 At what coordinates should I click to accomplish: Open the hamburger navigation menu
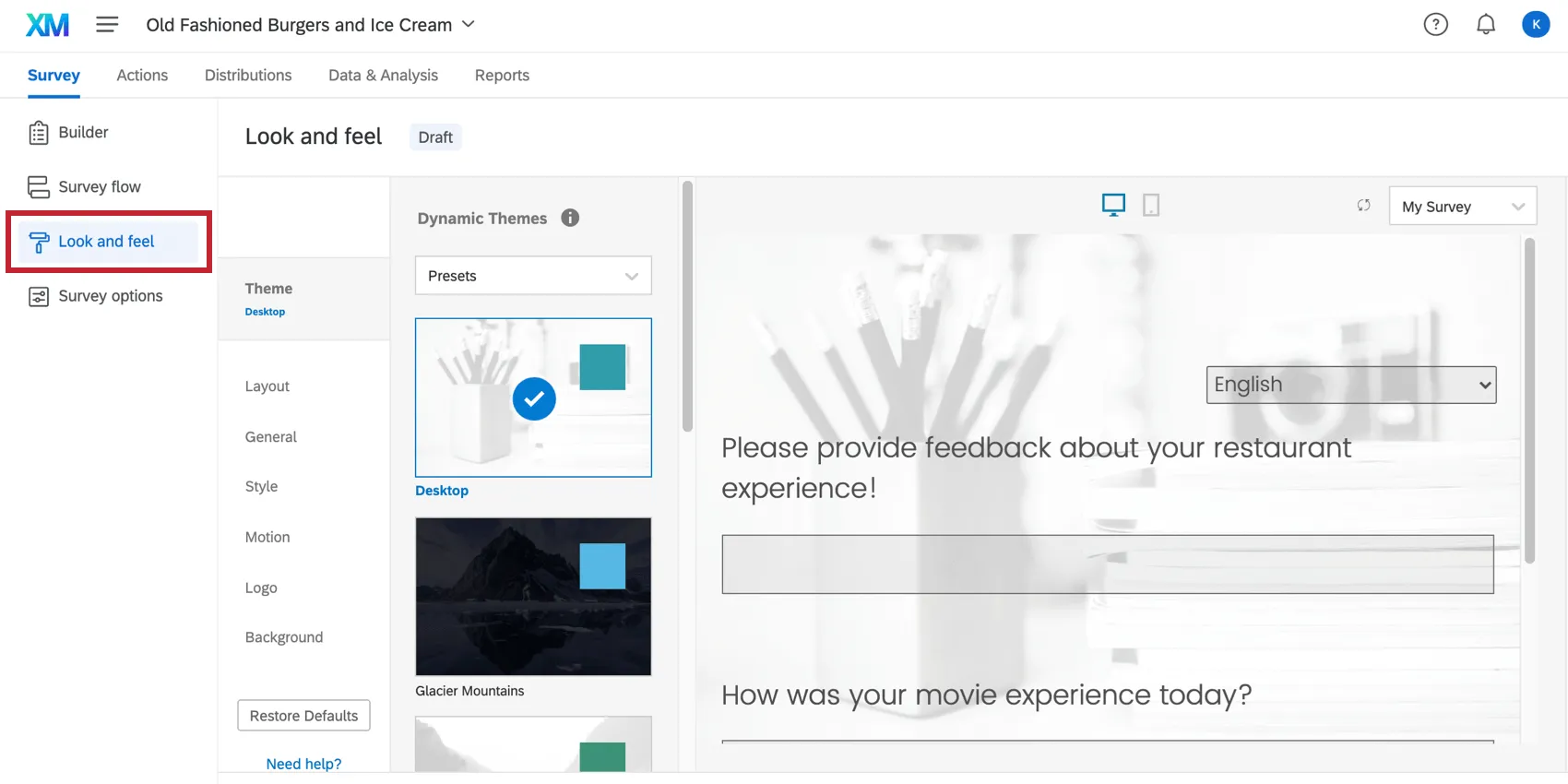107,25
